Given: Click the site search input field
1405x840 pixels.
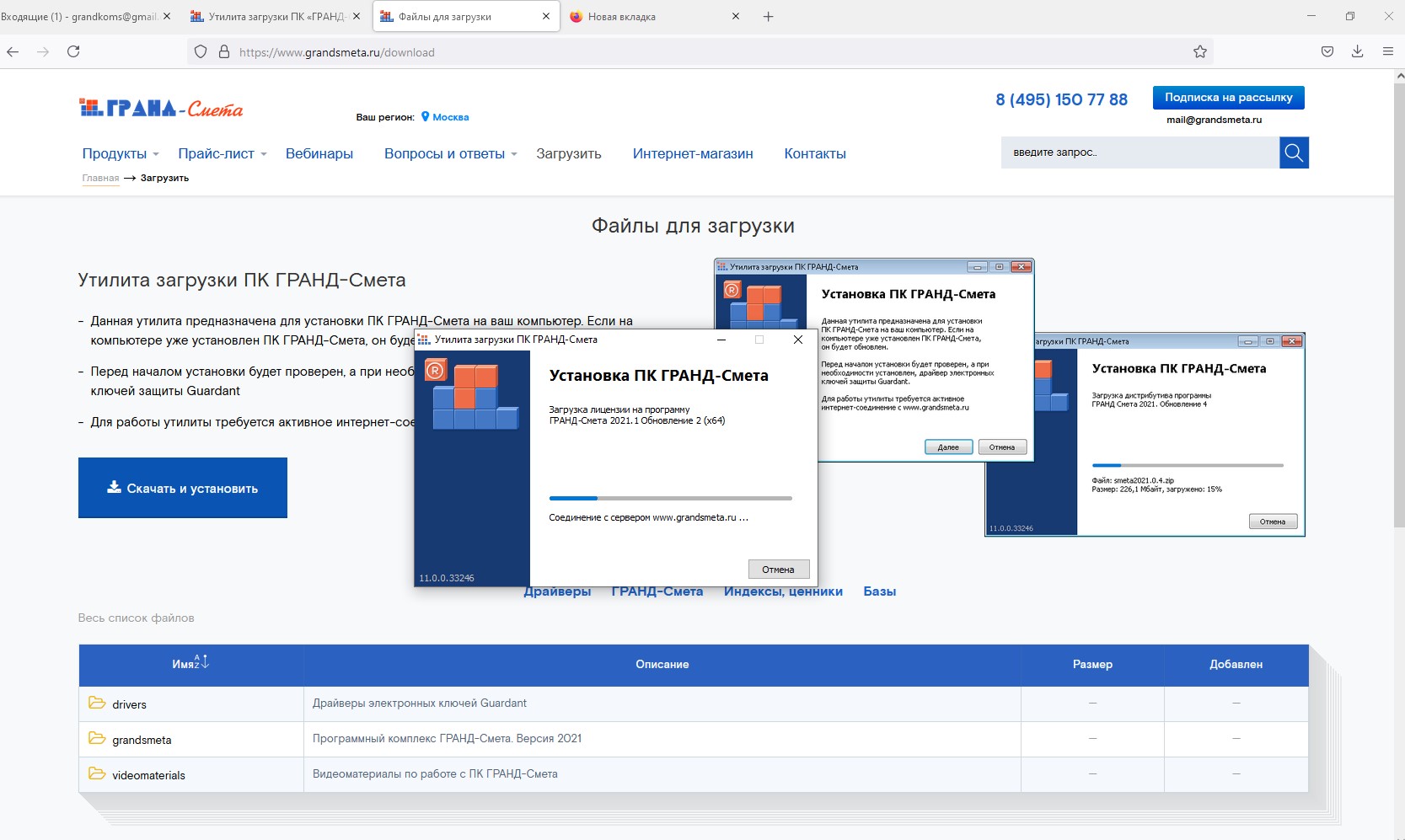Looking at the screenshot, I should [x=1140, y=152].
